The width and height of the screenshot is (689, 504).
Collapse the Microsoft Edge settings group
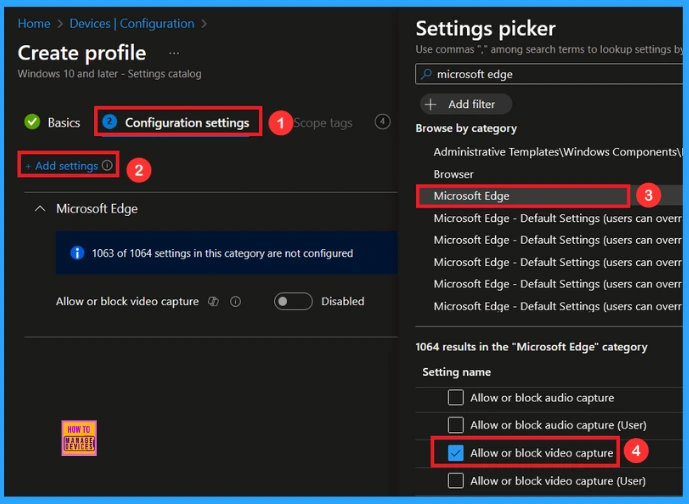(40, 209)
